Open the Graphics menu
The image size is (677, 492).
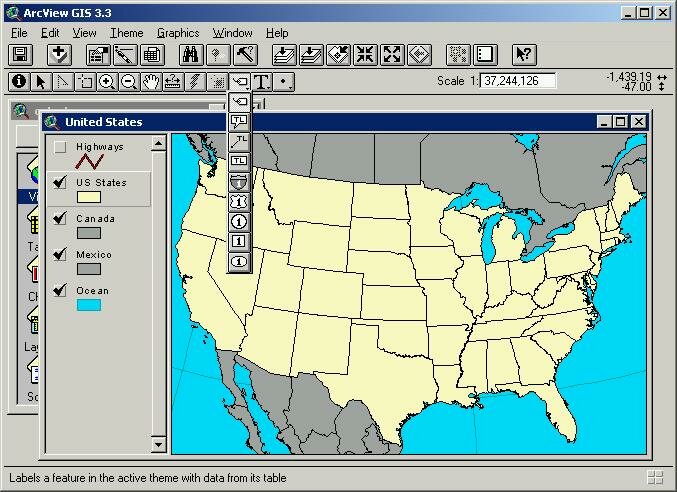[178, 33]
